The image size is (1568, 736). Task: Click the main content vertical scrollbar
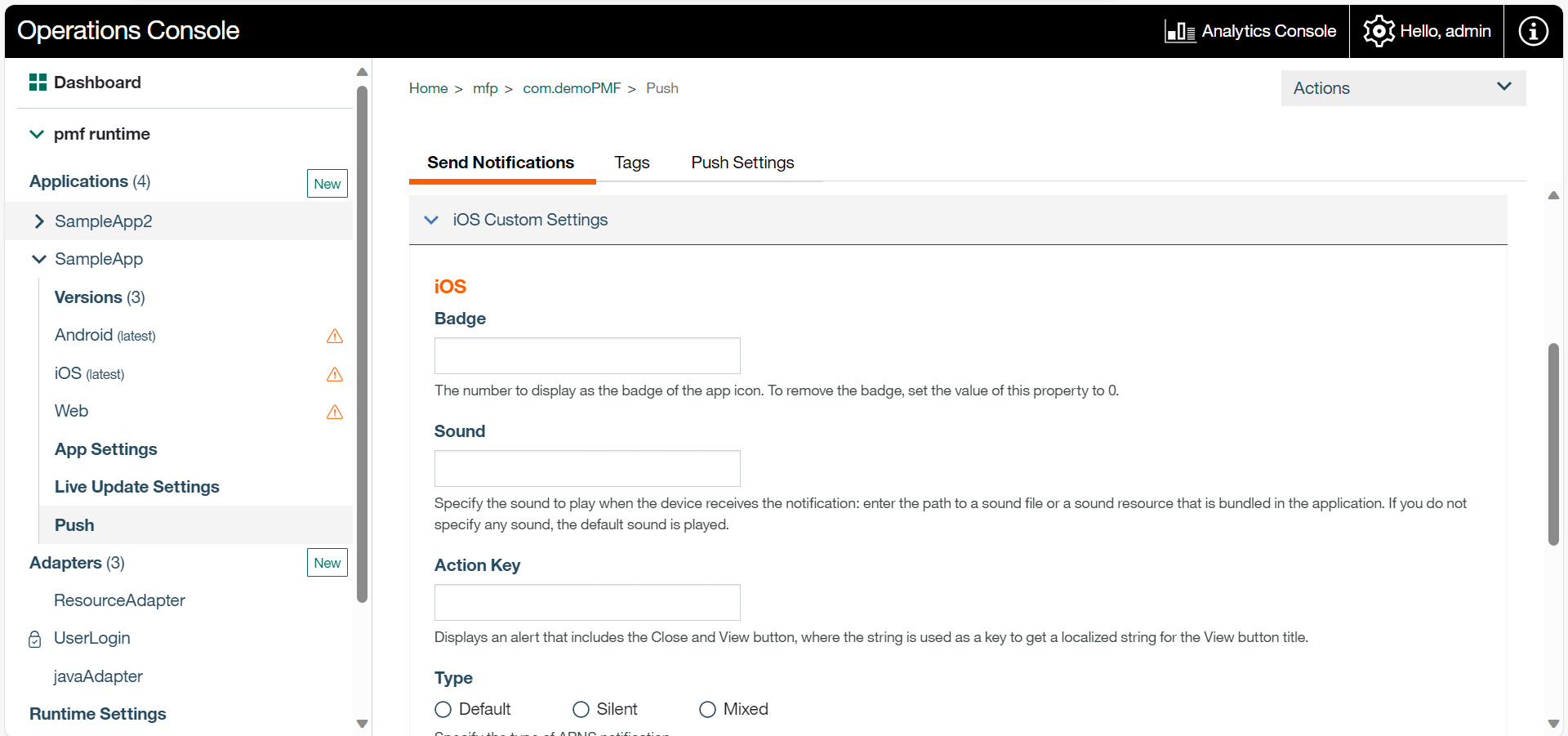1553,444
